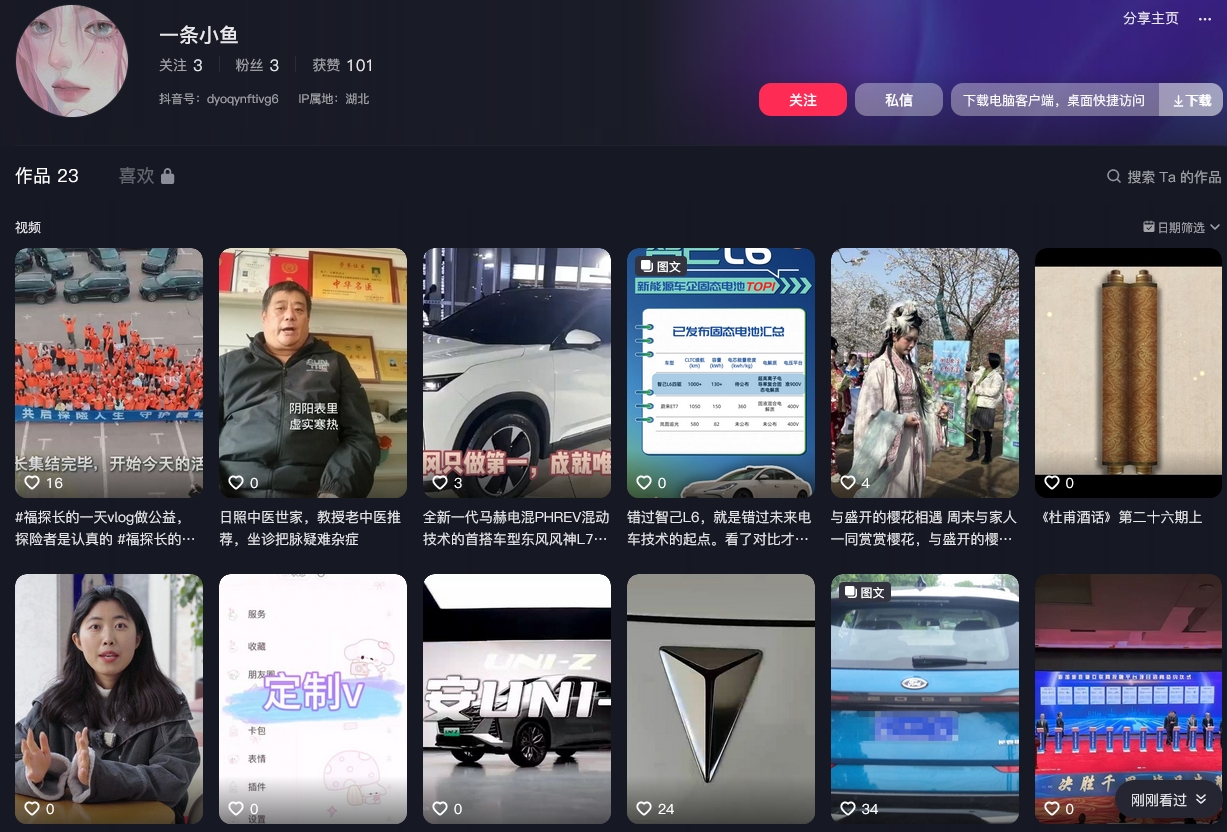Open the blue Ford car image post
The image size is (1227, 832).
(925, 699)
